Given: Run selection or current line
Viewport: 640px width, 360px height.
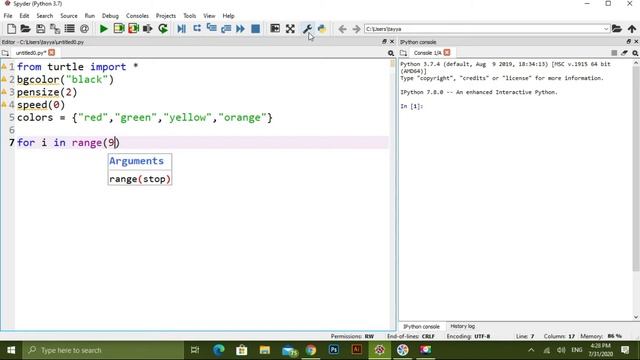Looking at the screenshot, I should coord(148,29).
